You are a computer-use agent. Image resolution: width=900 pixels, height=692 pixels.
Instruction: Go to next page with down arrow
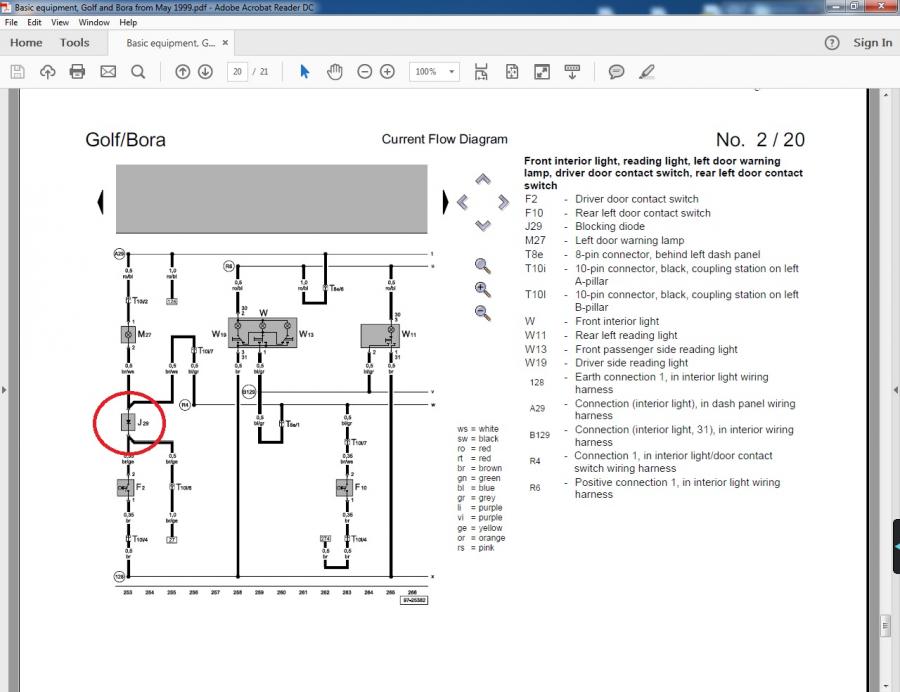point(205,72)
